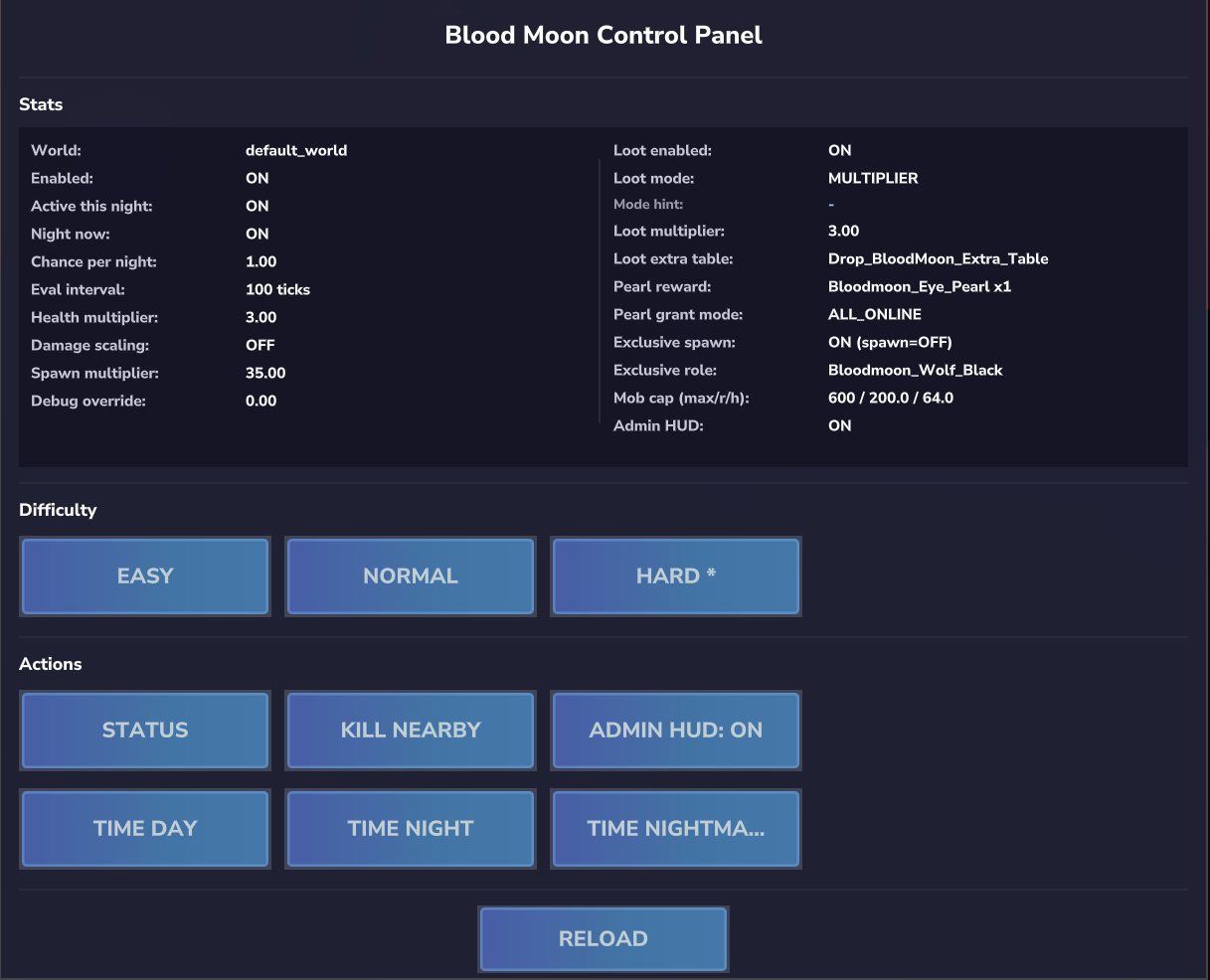Click the default_world value
Viewport: 1210px width, 980px height.
[x=296, y=151]
